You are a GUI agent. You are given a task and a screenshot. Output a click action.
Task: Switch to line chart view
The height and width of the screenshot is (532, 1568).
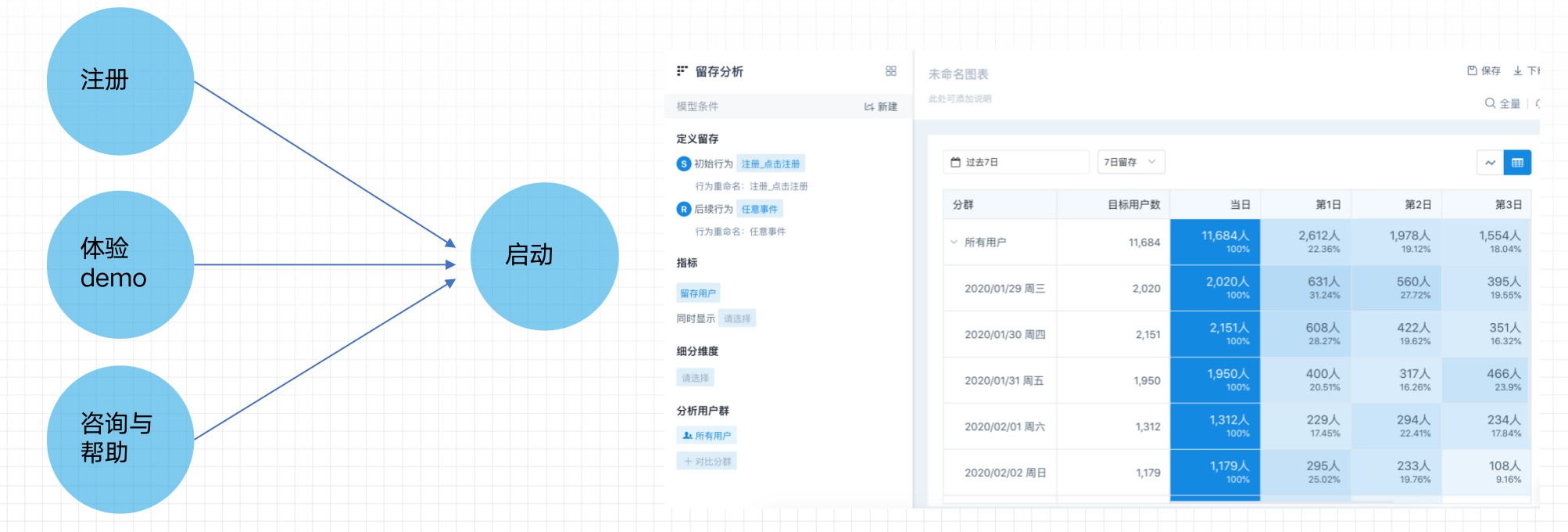tap(1490, 163)
